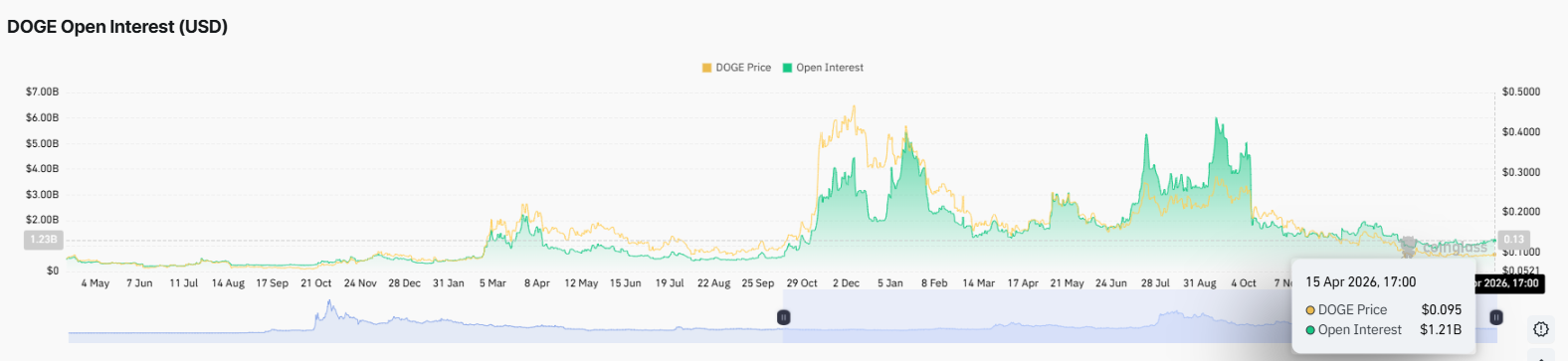Click the "15 Apr 2026, 17:00" tooltip date
This screenshot has width=1568, height=361.
(x=1361, y=282)
